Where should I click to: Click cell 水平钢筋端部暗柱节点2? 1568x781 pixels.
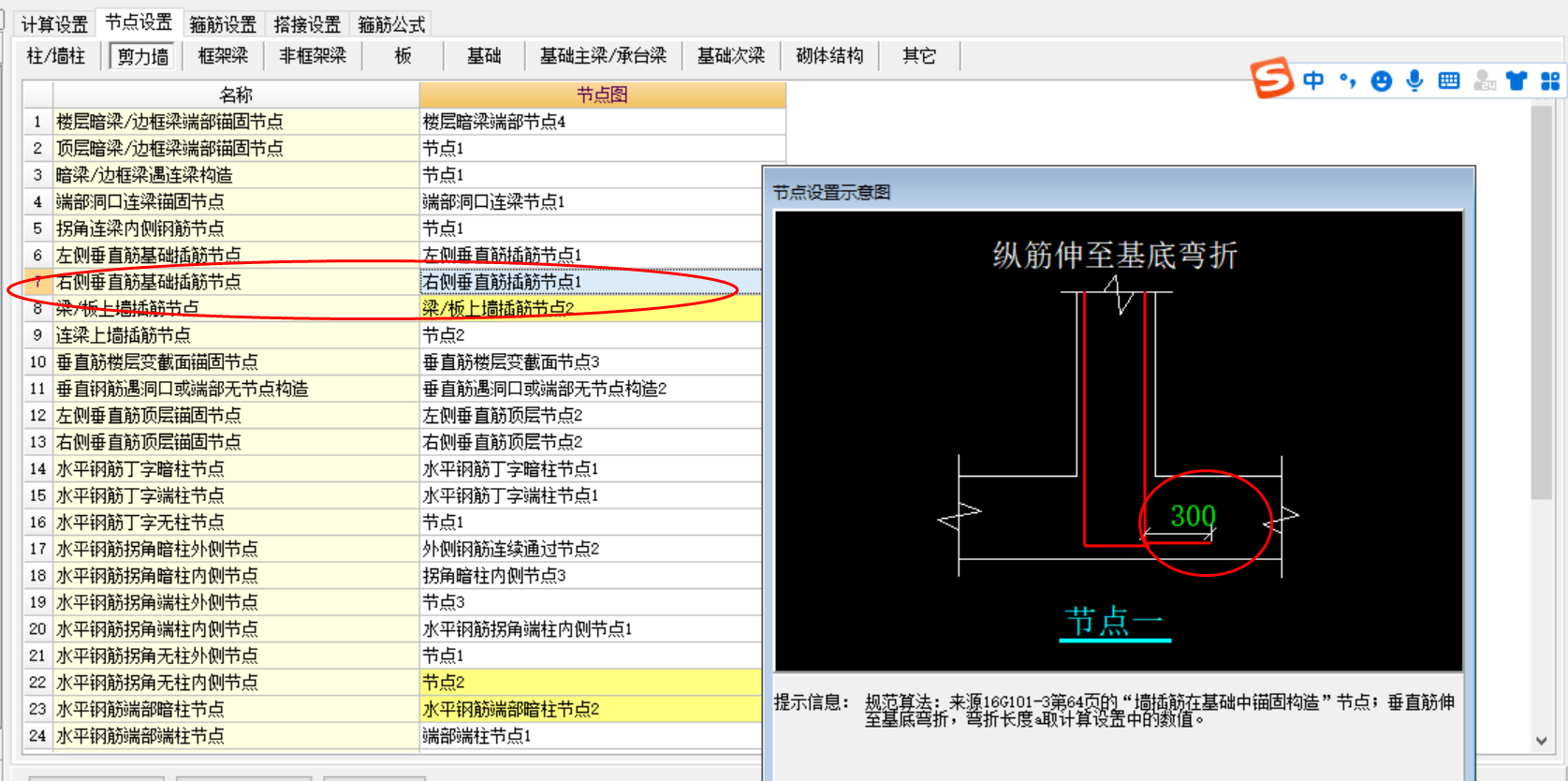click(591, 709)
